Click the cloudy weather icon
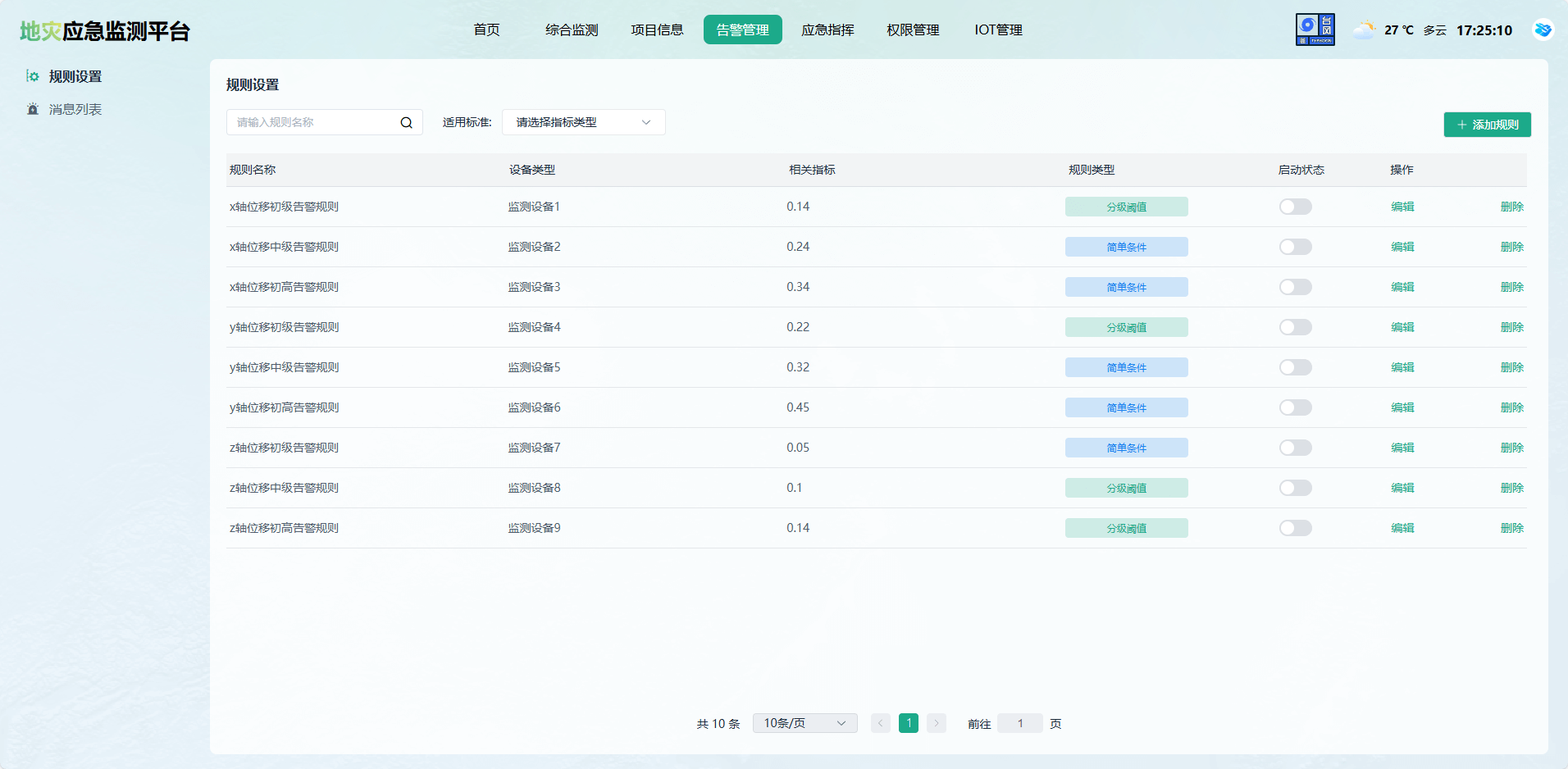The image size is (1568, 769). tap(1363, 30)
